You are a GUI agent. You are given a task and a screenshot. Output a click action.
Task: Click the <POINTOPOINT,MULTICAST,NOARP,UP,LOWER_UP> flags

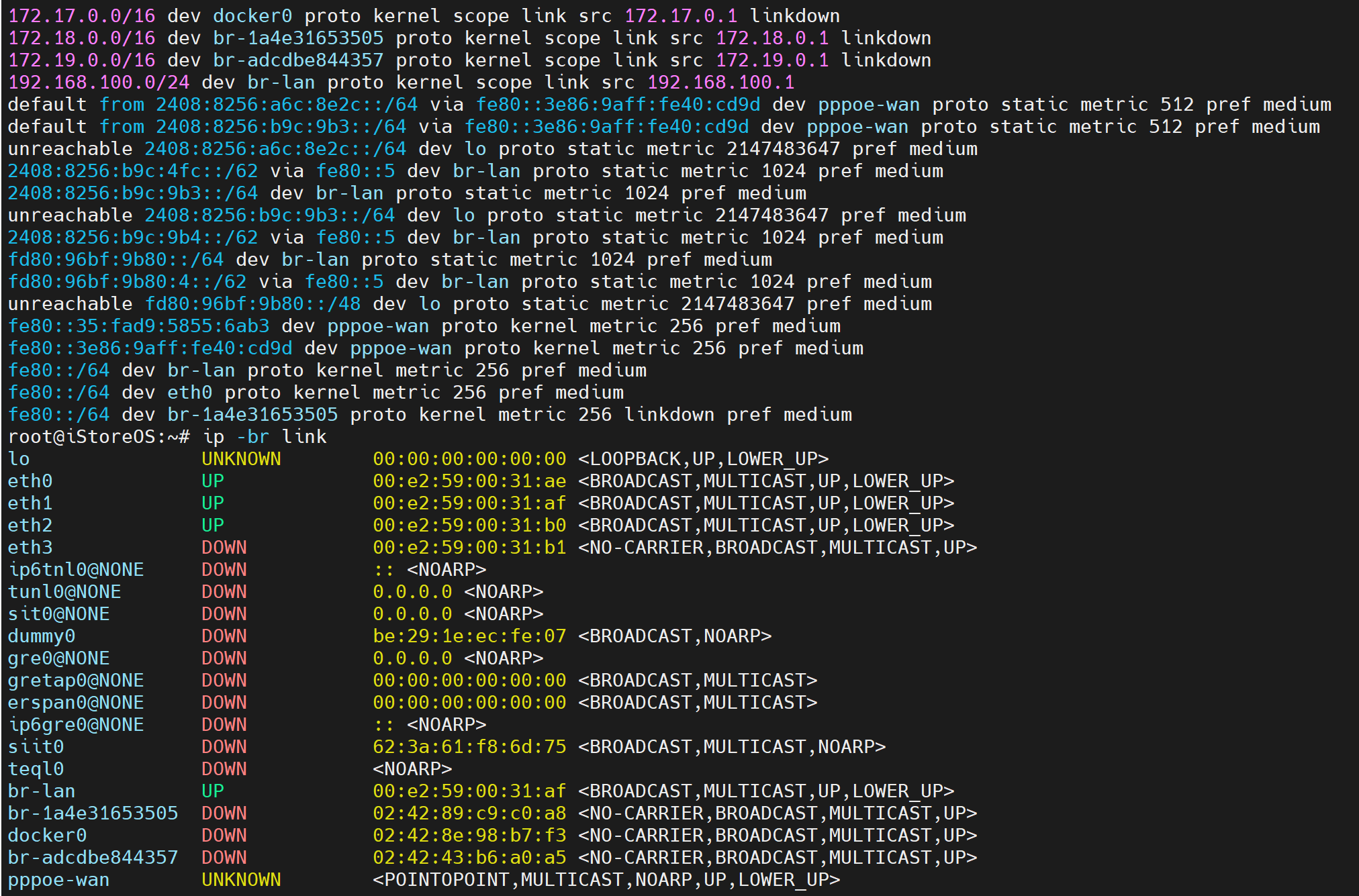point(606,879)
